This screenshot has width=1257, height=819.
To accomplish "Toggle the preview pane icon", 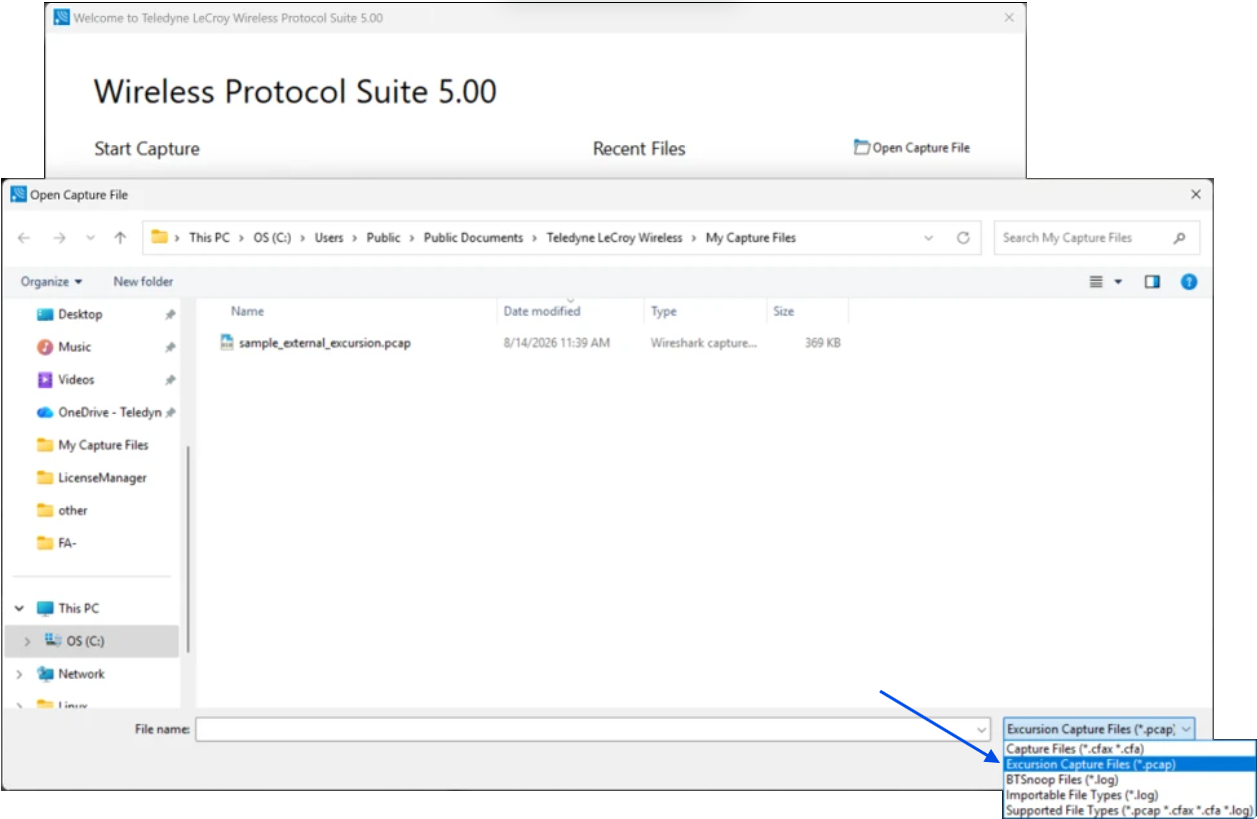I will tap(1152, 282).
